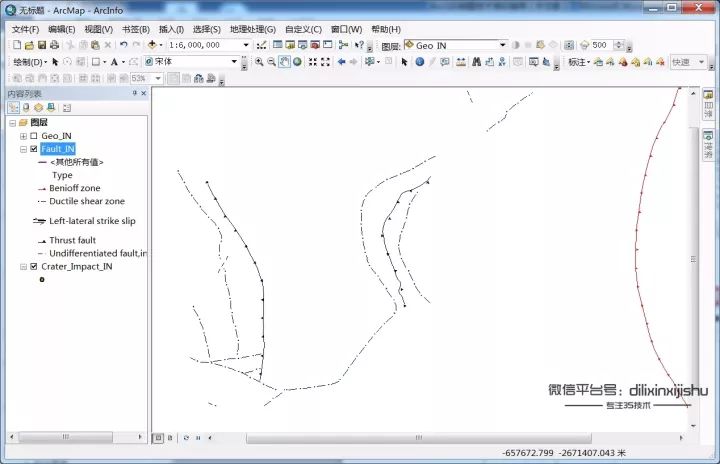Click the Thrust fault legend symbol
Image resolution: width=720 pixels, height=464 pixels.
click(42, 241)
